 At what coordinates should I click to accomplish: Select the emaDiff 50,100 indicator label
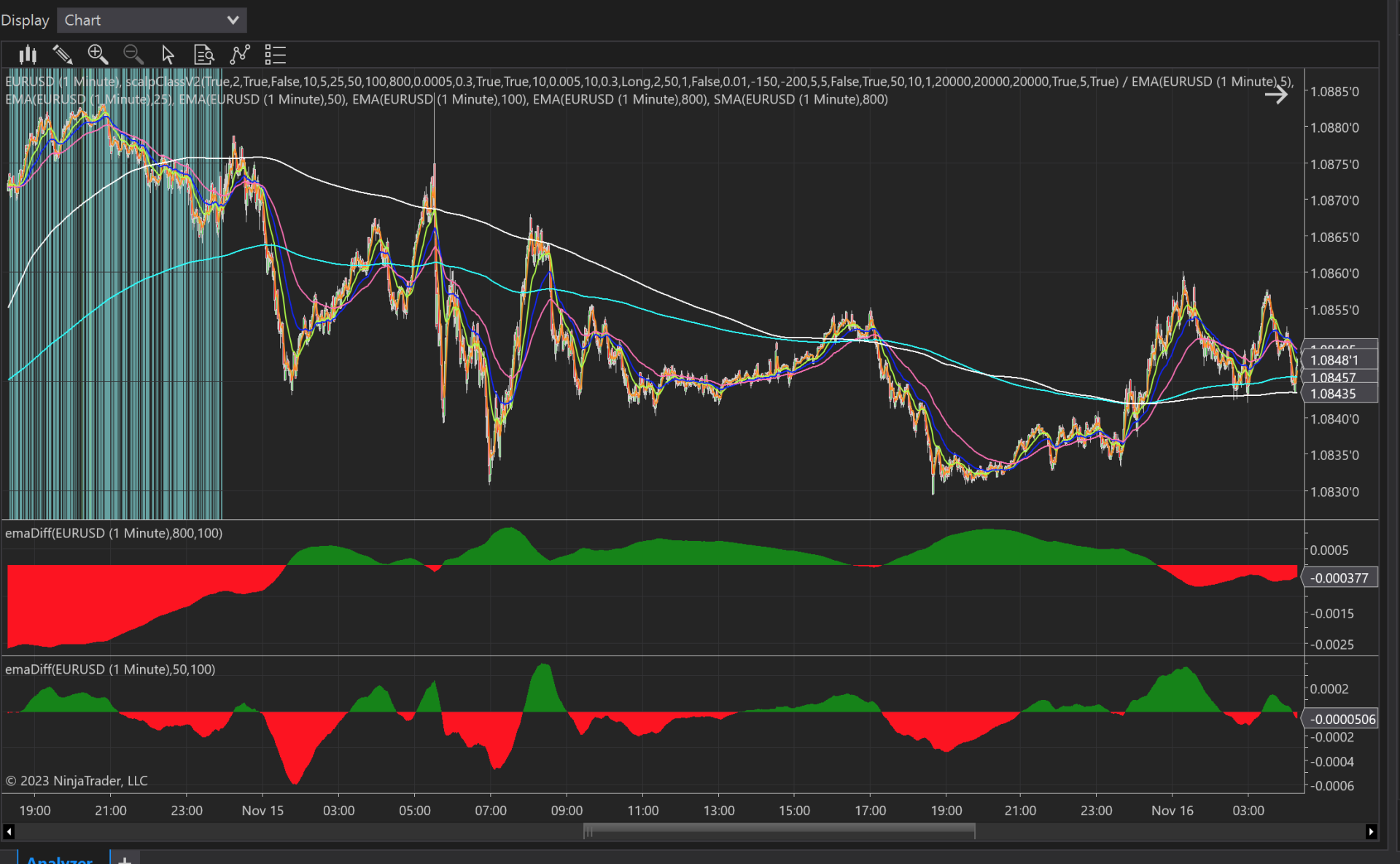(x=110, y=669)
